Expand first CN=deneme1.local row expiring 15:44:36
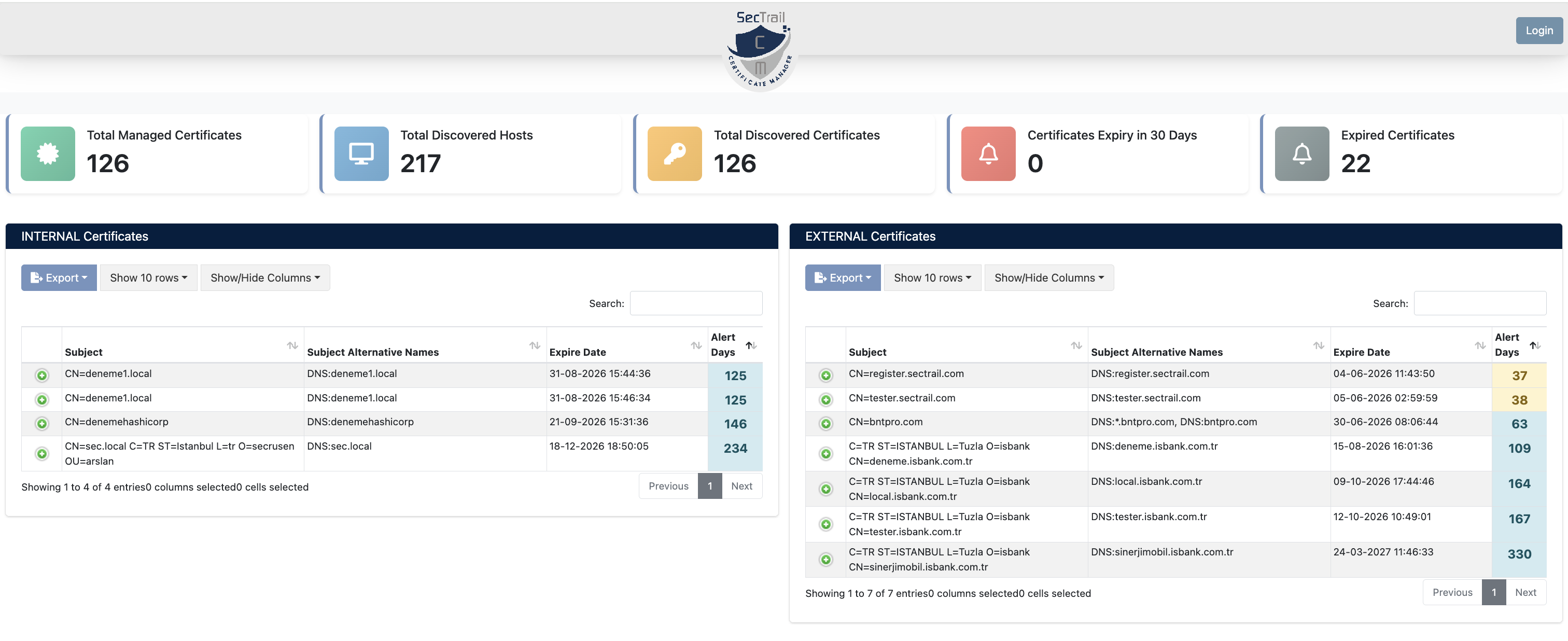The height and width of the screenshot is (641, 1568). [41, 375]
